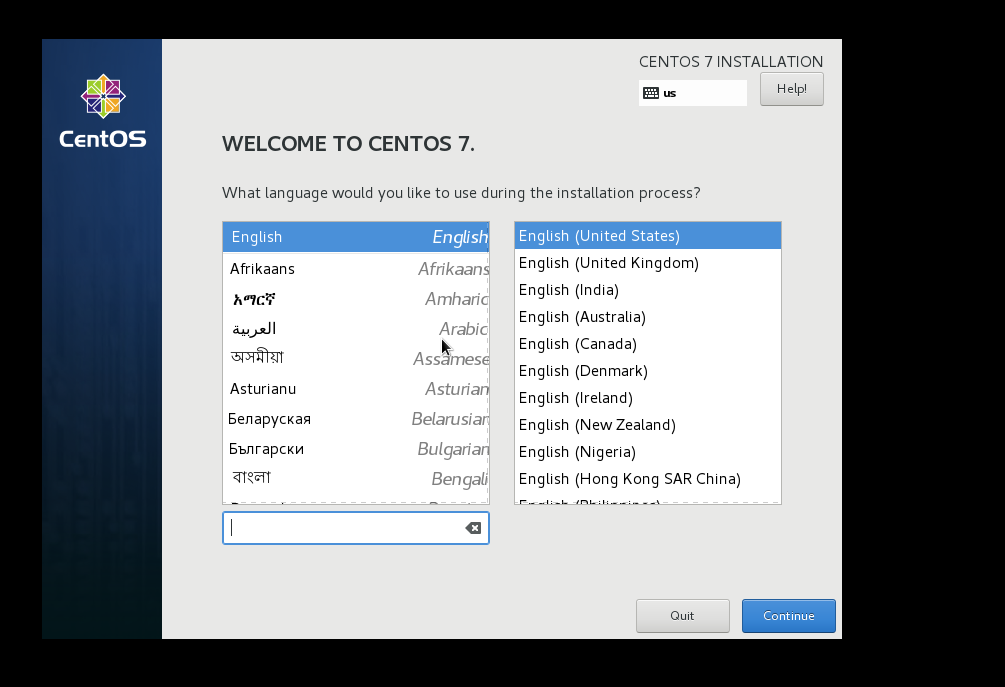This screenshot has height=687, width=1005.
Task: Clear the language search field text
Action: (472, 528)
